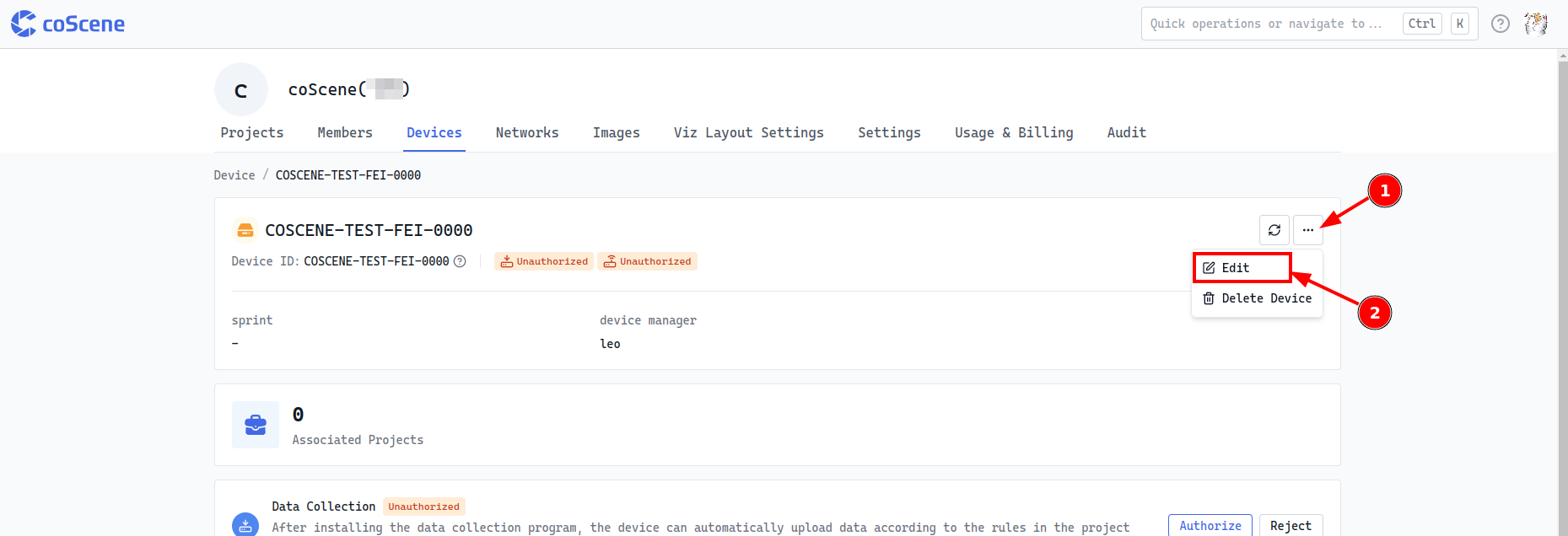Click the COSCENE-TEST-FEI-0000 breadcrumb text

click(348, 175)
